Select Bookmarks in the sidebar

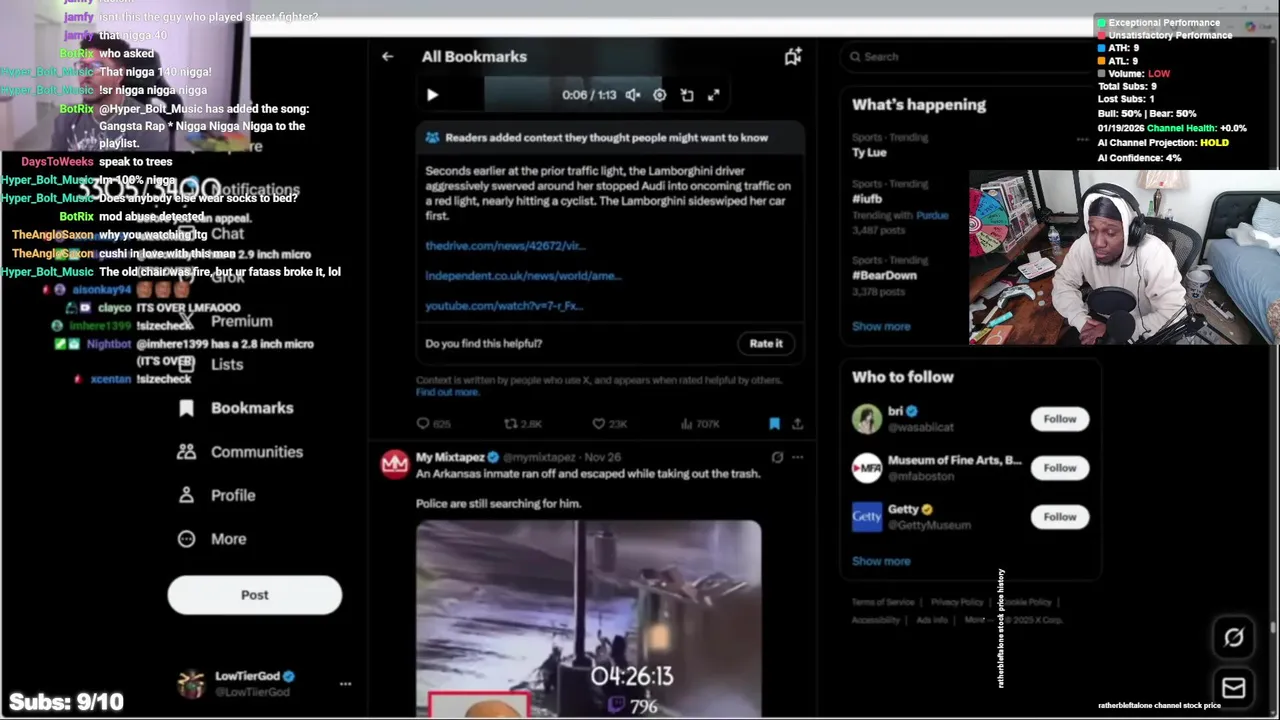252,408
